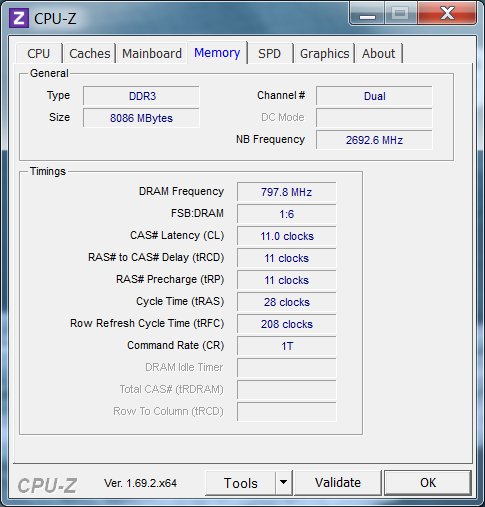Screen dimensions: 485x507
Task: Click the Row Refresh Cycle Time label
Action: pos(147,323)
